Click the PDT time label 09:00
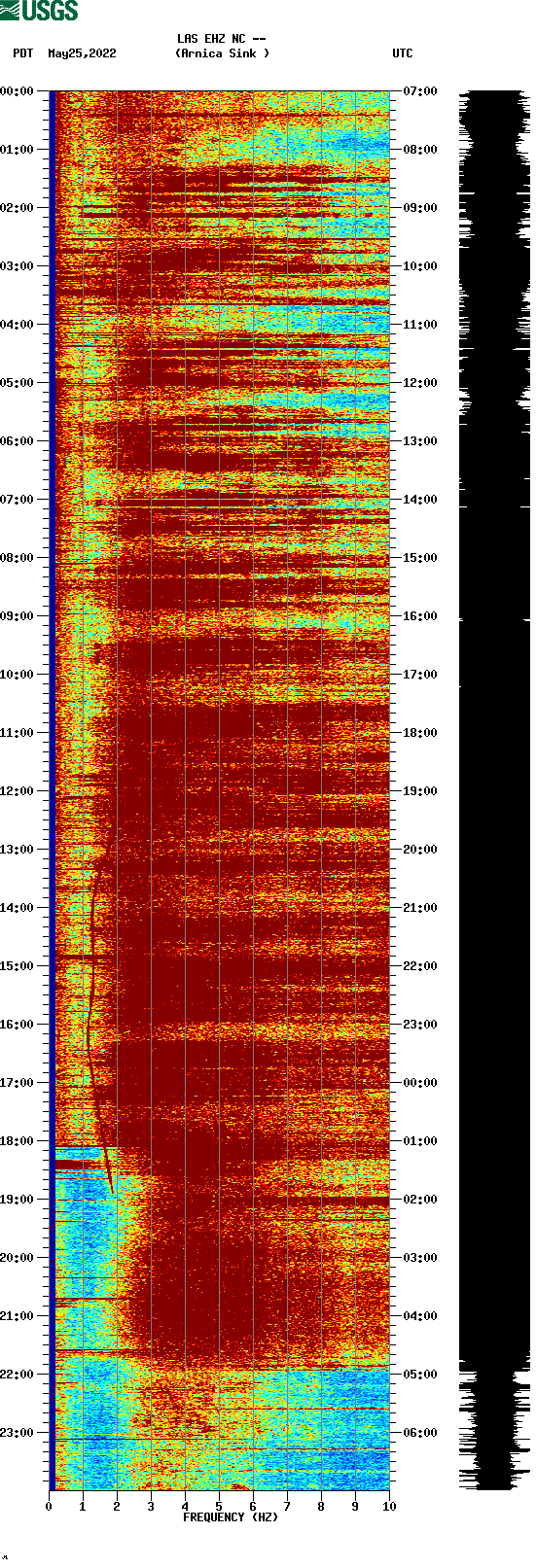This screenshot has height=1568, width=537. point(17,616)
